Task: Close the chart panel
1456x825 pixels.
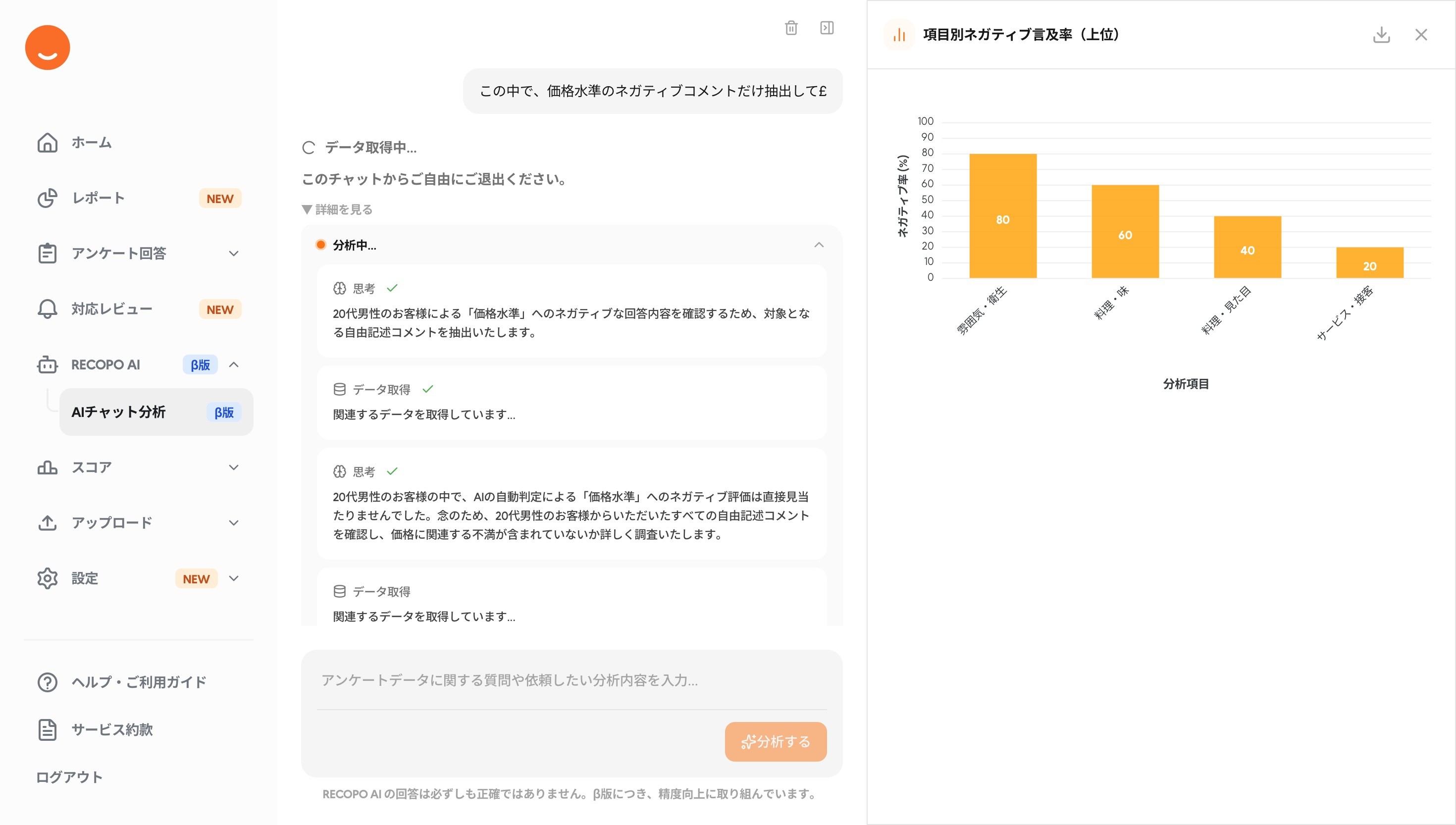Action: point(1421,35)
